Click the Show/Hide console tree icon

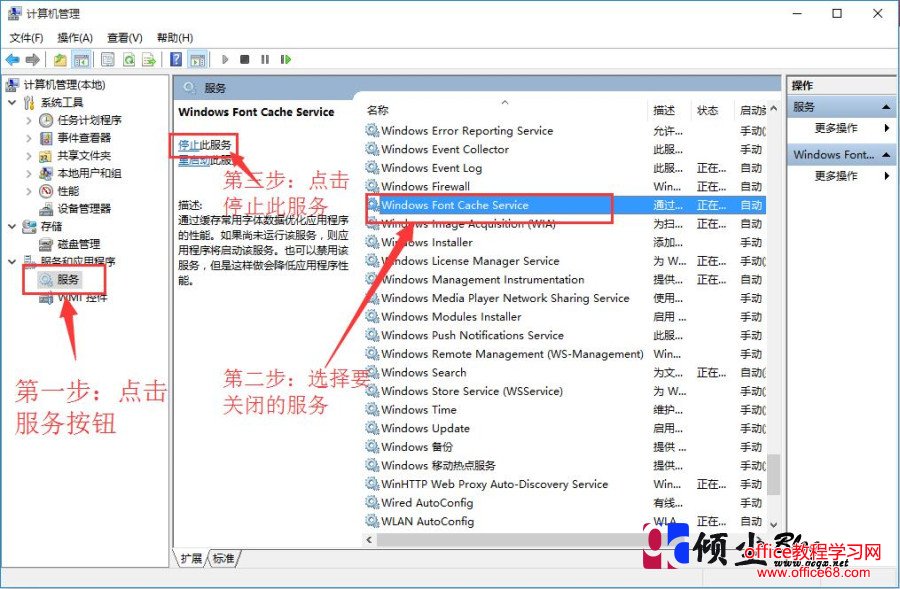tap(81, 59)
